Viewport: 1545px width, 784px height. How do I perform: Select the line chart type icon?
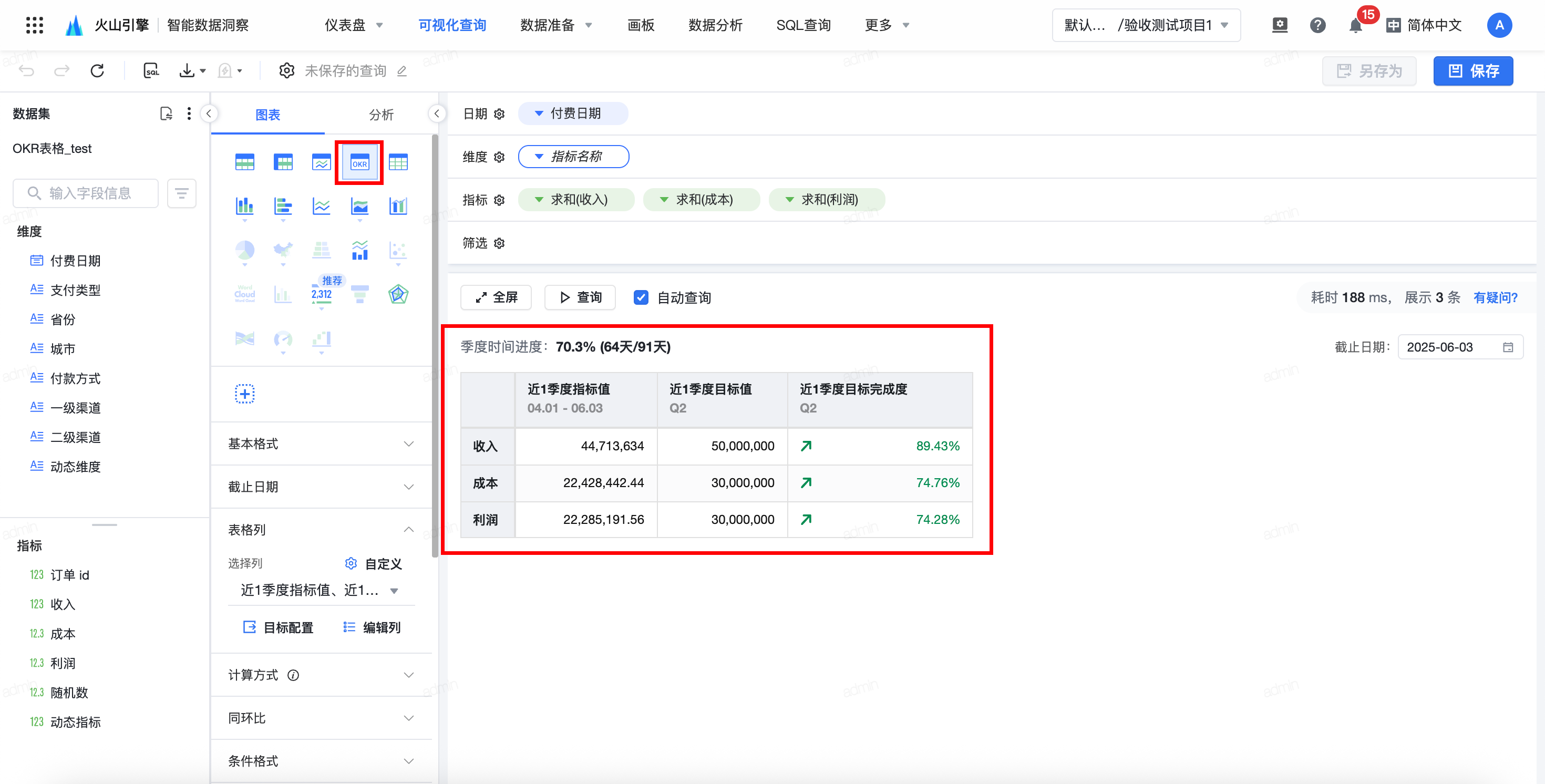pos(322,207)
